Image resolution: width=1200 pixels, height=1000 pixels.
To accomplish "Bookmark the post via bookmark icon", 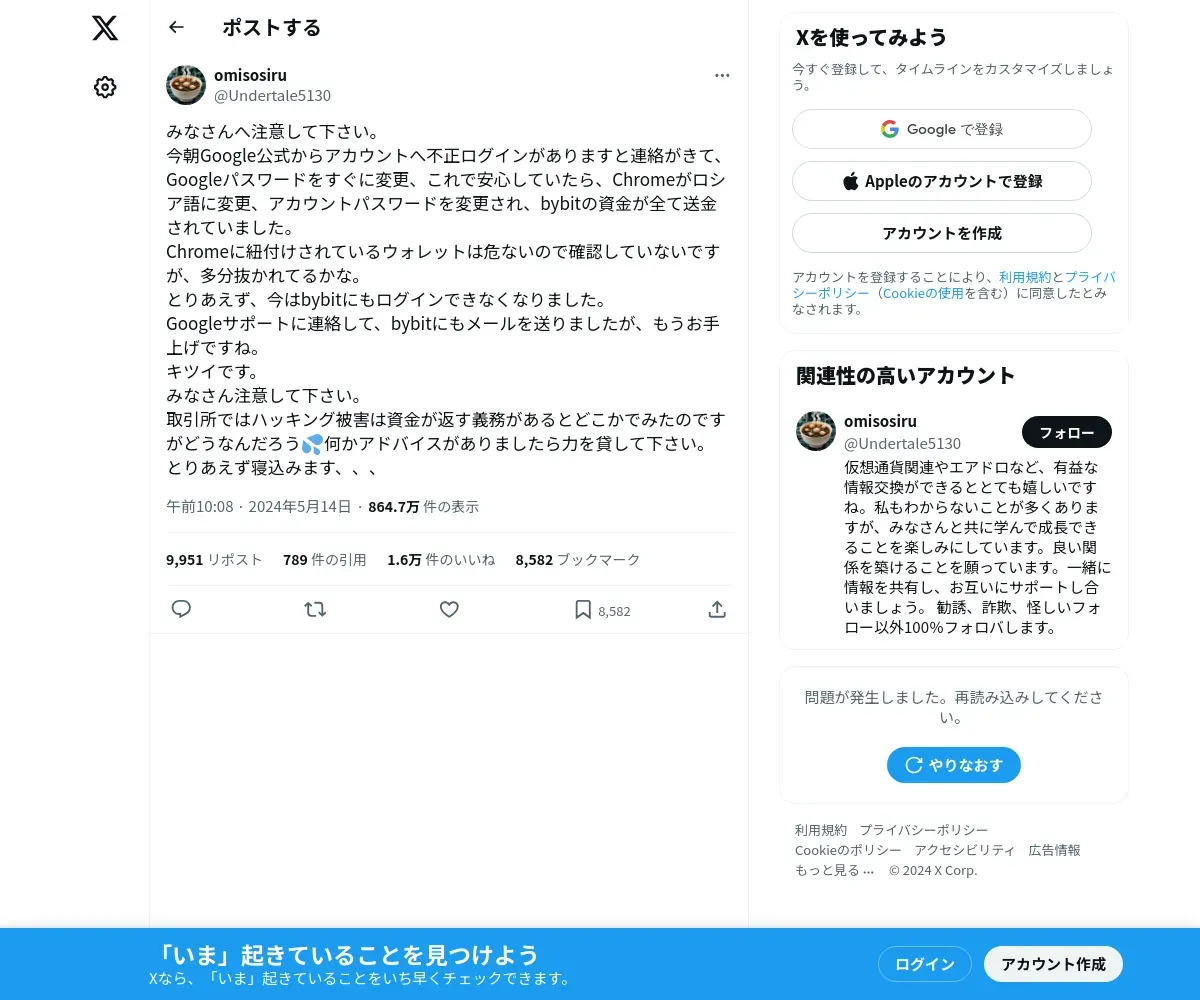I will [583, 609].
